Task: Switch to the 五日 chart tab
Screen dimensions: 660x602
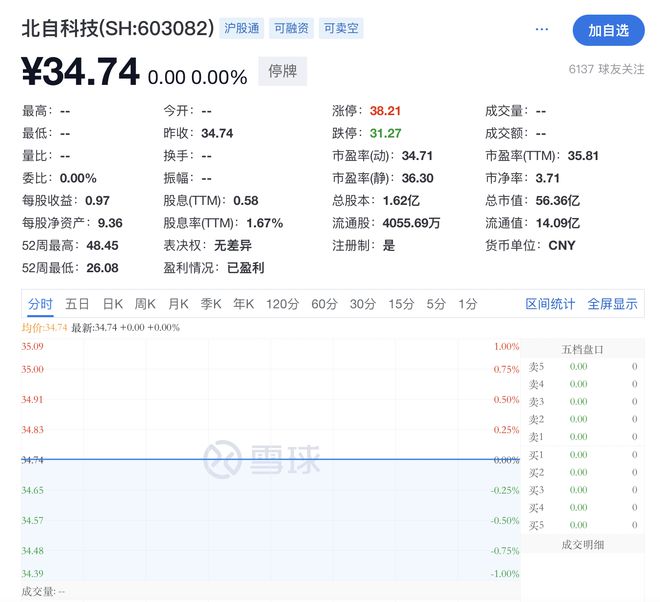Action: click(77, 304)
